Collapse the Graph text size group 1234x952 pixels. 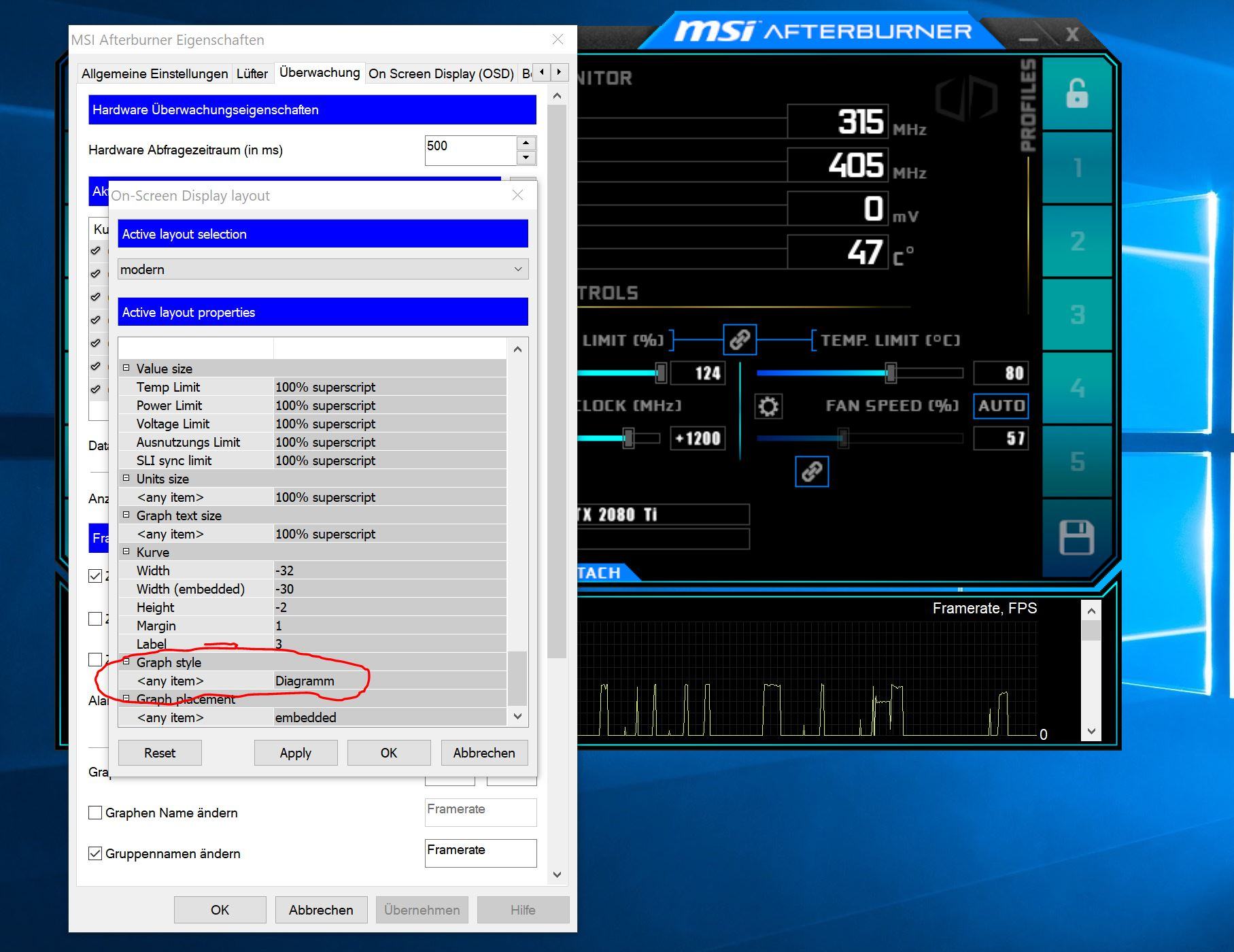point(126,515)
